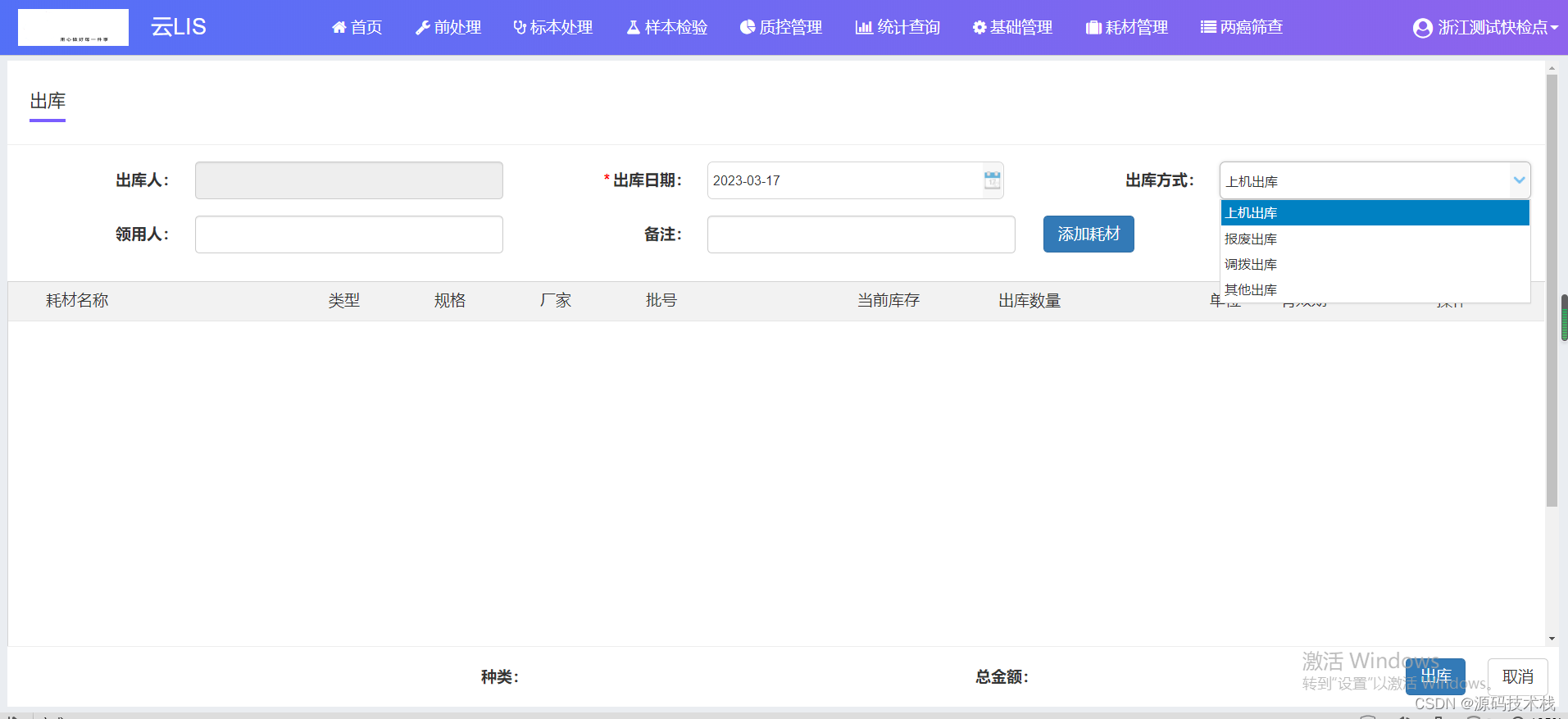This screenshot has width=1568, height=719.
Task: Select the 出库 tab
Action: point(48,101)
